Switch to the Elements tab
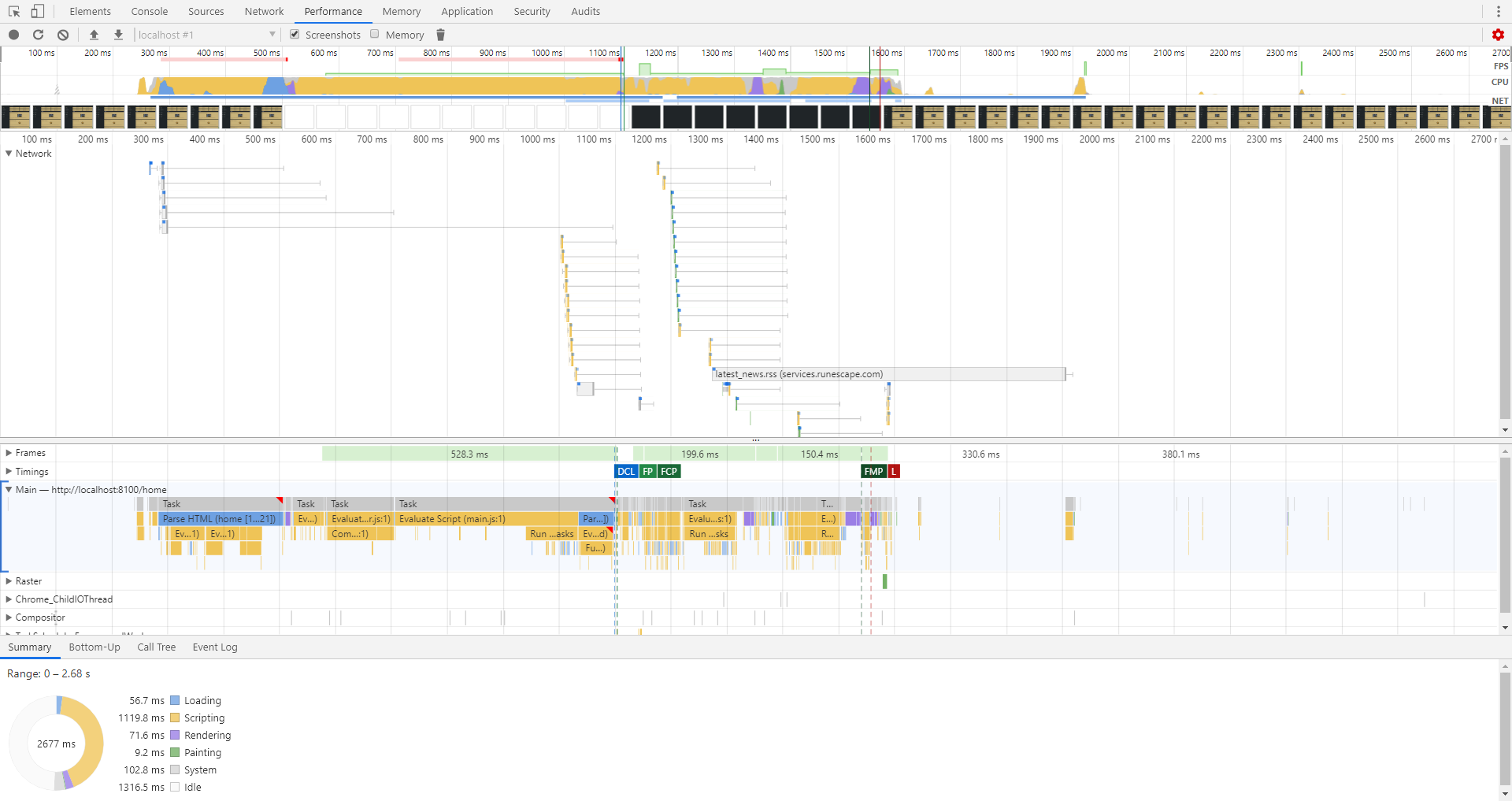Screen dimensions: 1512x801 90,12
